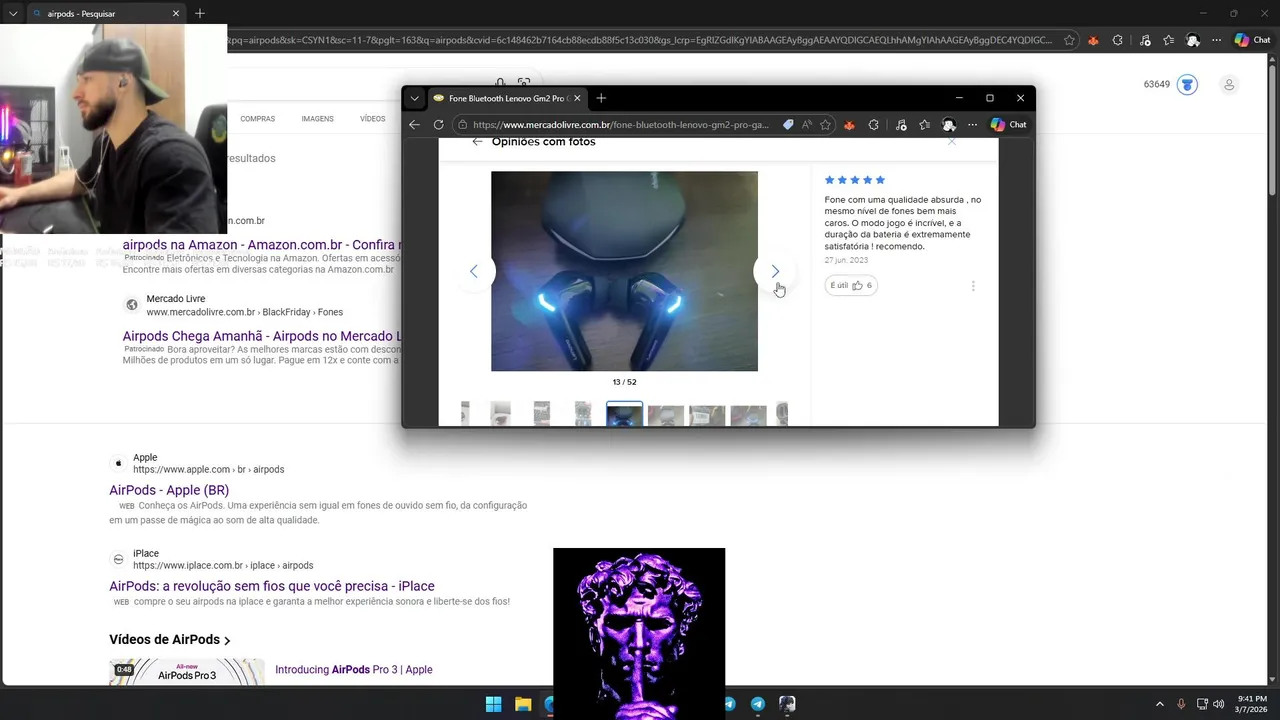
Task: Switch to VÍDEOS search tab
Action: pyautogui.click(x=373, y=119)
